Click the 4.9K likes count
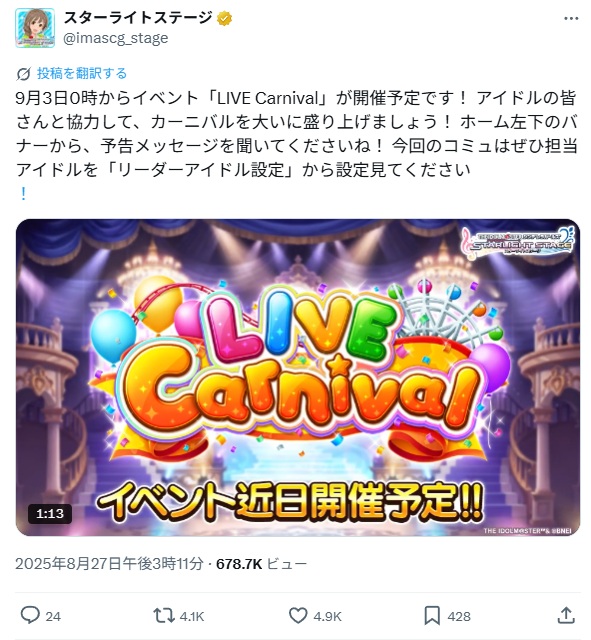Image resolution: width=591 pixels, height=640 pixels. pos(327,616)
